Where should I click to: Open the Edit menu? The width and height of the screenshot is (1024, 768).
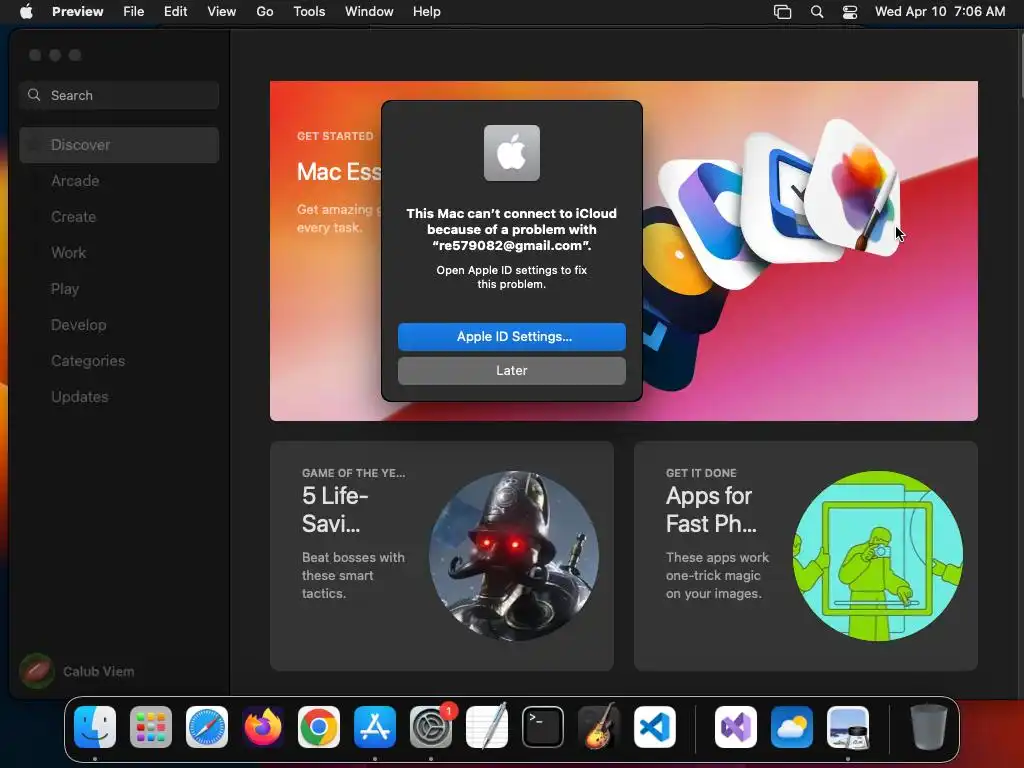176,11
